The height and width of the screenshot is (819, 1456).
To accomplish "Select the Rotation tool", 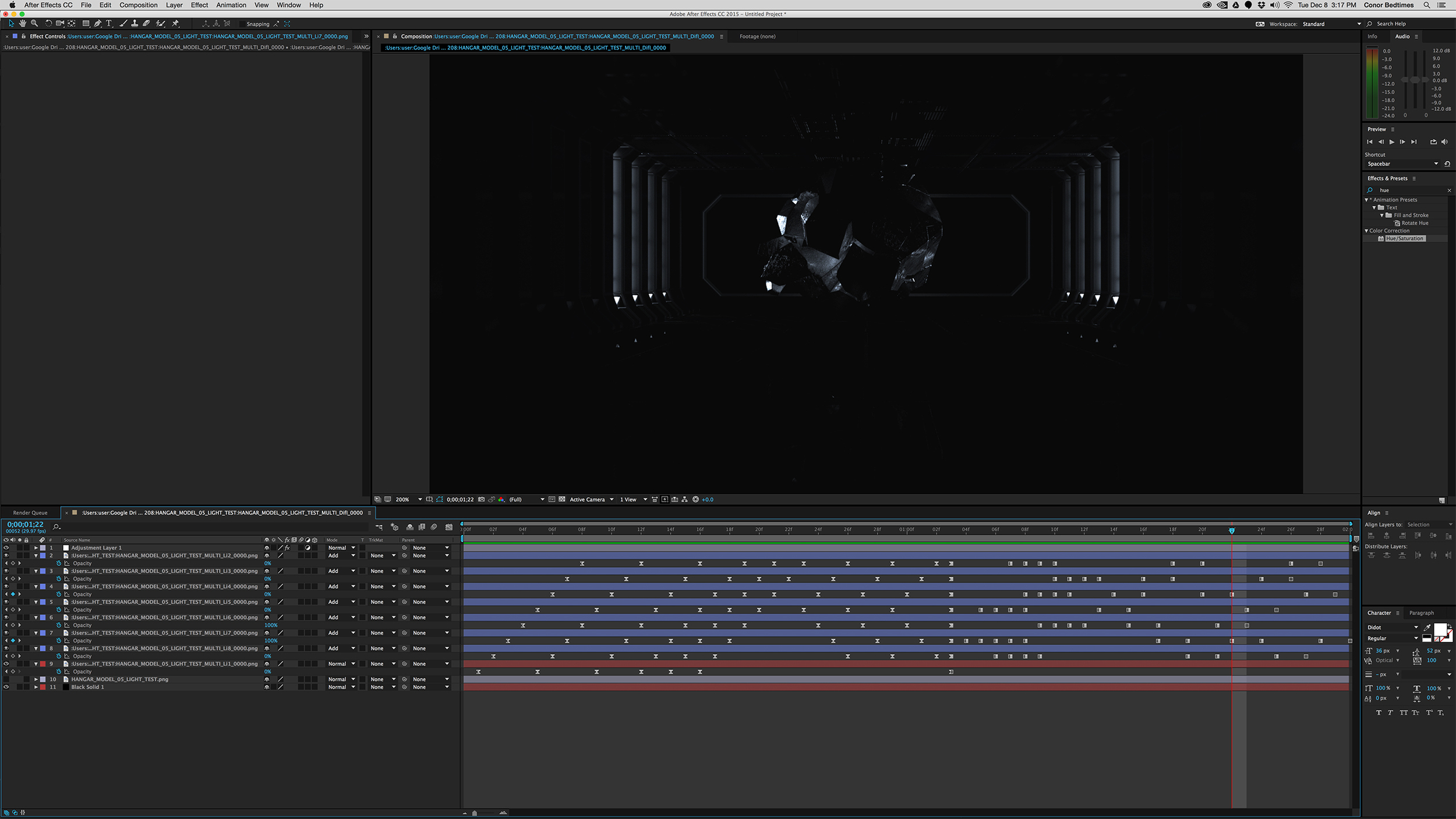I will pyautogui.click(x=48, y=24).
